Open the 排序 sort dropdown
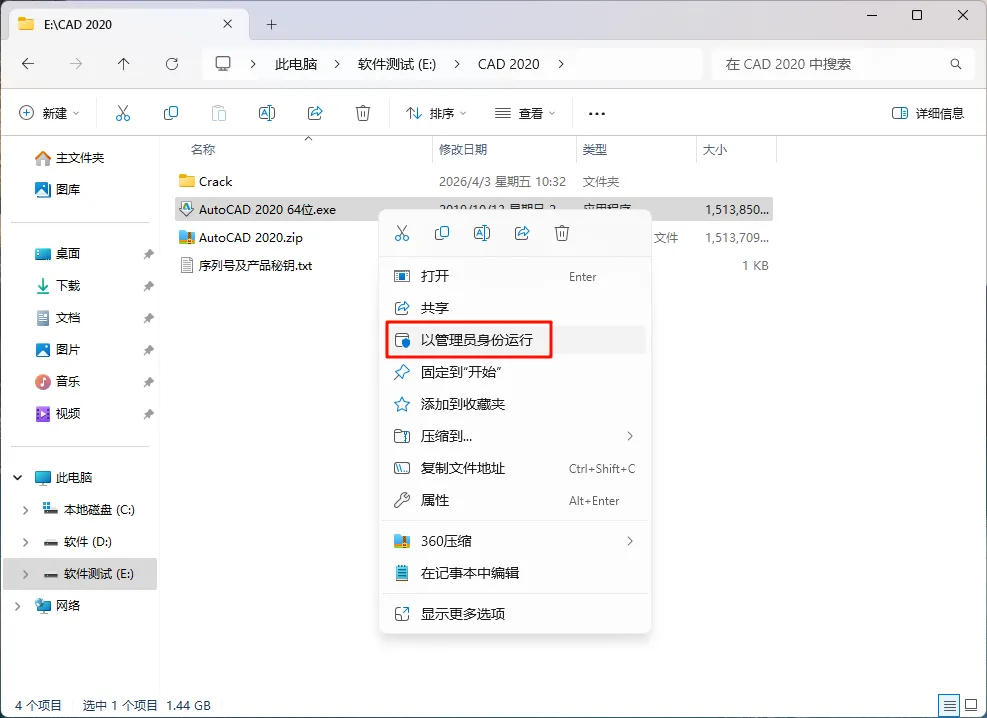This screenshot has height=718, width=987. click(x=436, y=113)
